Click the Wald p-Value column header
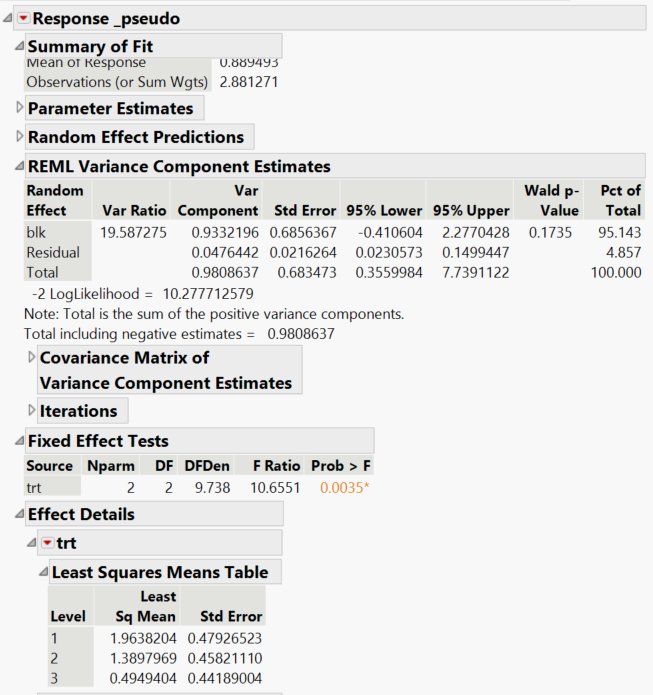Image resolution: width=653 pixels, height=695 pixels. click(x=550, y=200)
